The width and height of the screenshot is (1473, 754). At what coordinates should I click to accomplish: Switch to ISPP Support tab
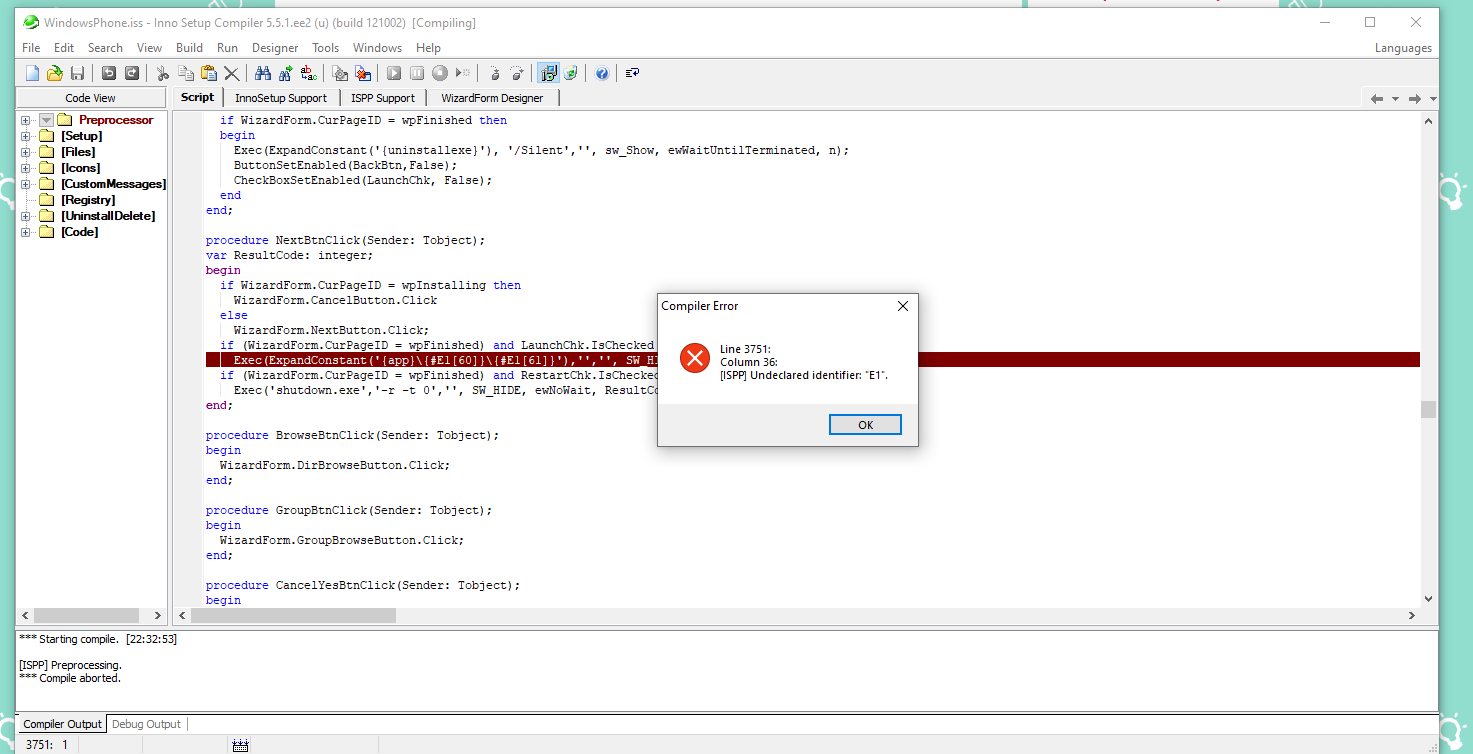coord(383,98)
